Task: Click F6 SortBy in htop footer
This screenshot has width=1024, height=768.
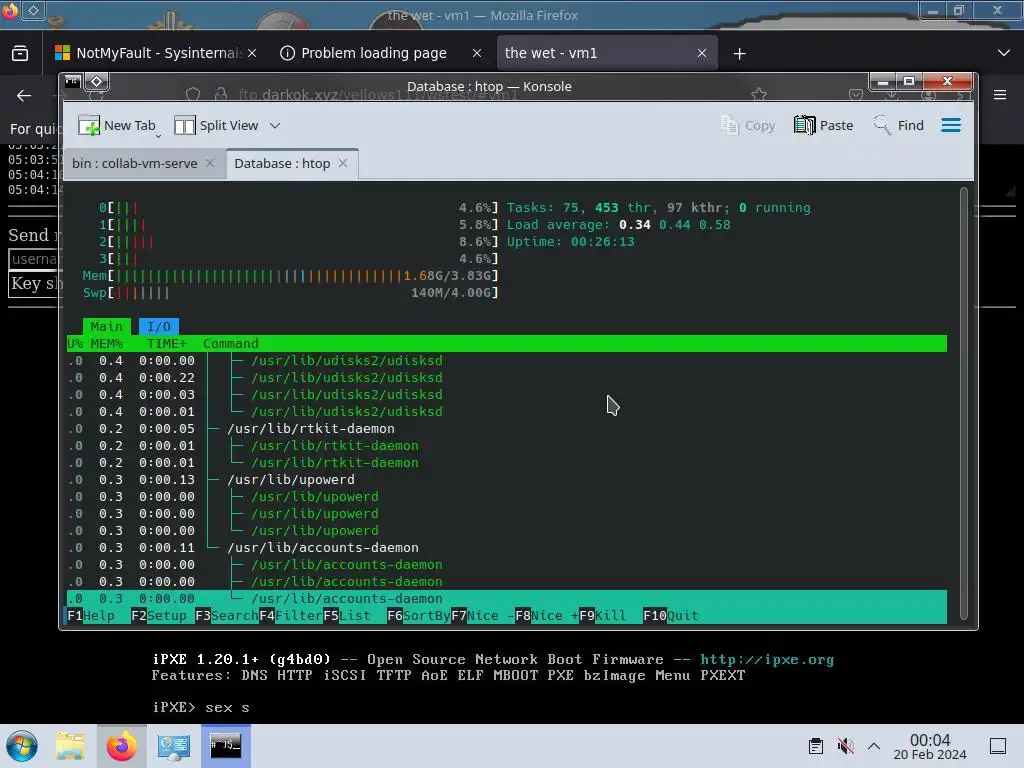Action: pos(419,616)
